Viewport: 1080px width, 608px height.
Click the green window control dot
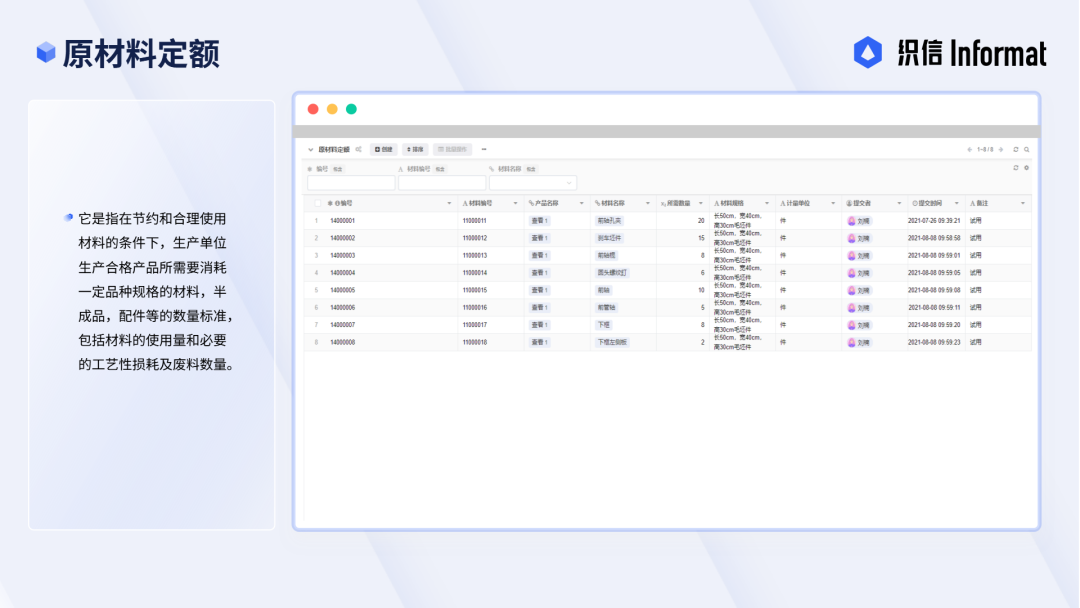[x=351, y=109]
